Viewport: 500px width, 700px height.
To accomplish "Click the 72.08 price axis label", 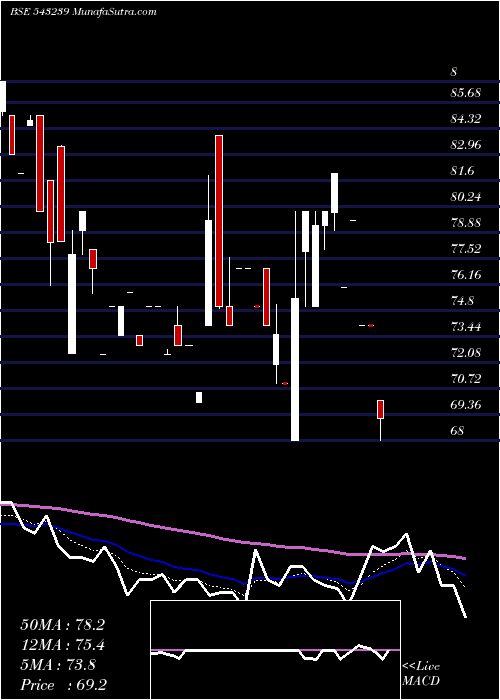I will 466,353.
